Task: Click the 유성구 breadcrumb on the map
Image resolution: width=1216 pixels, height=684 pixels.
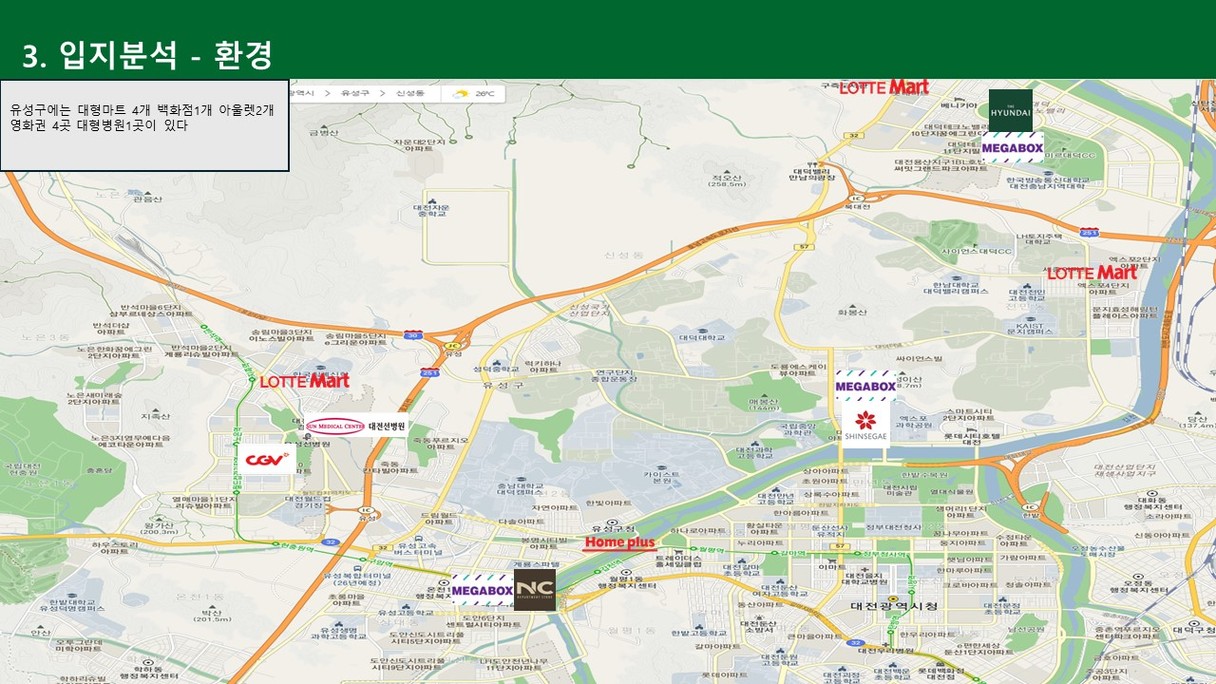Action: pyautogui.click(x=355, y=92)
